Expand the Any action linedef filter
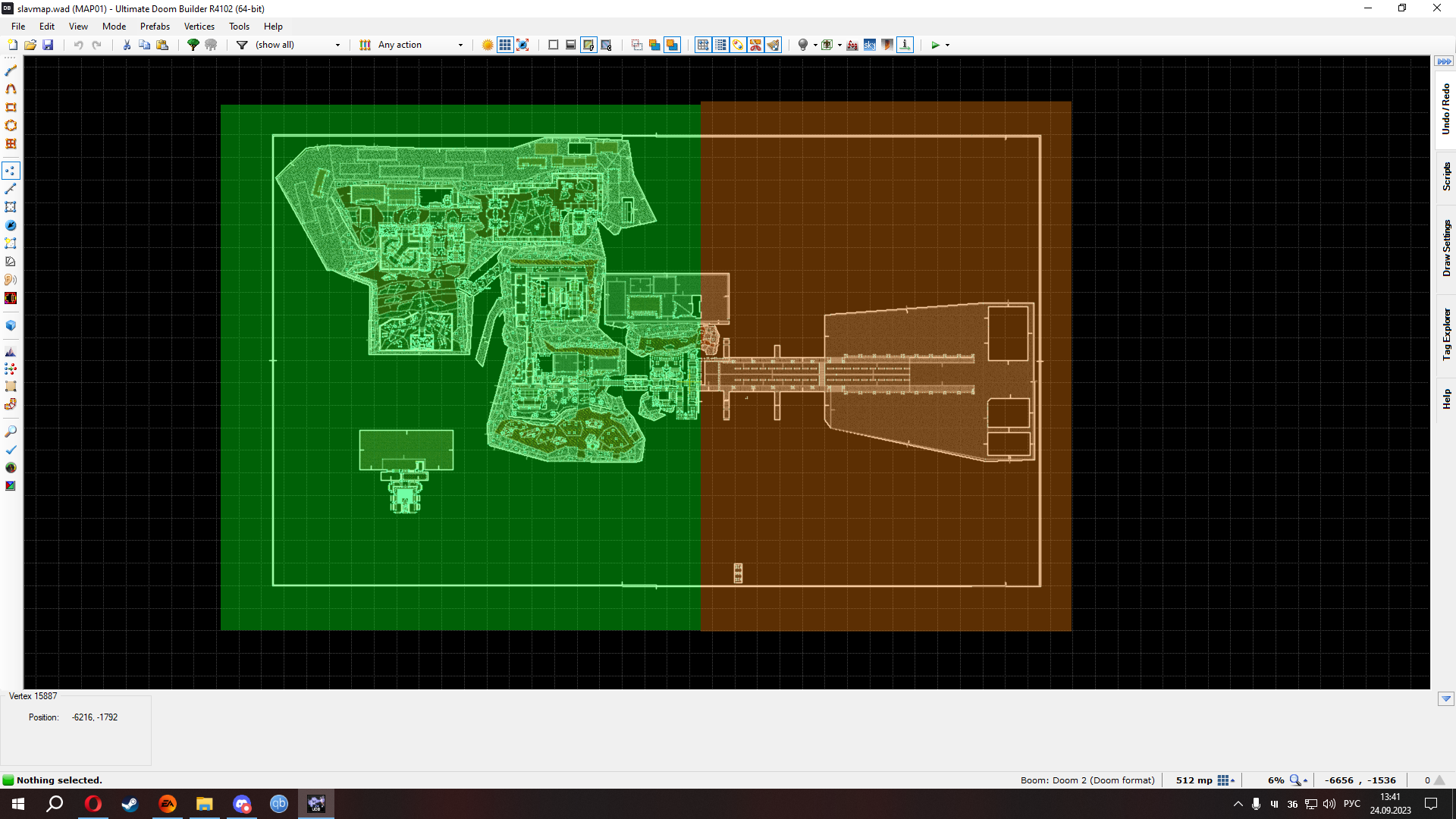Screen dimensions: 1456x819 (x=460, y=45)
